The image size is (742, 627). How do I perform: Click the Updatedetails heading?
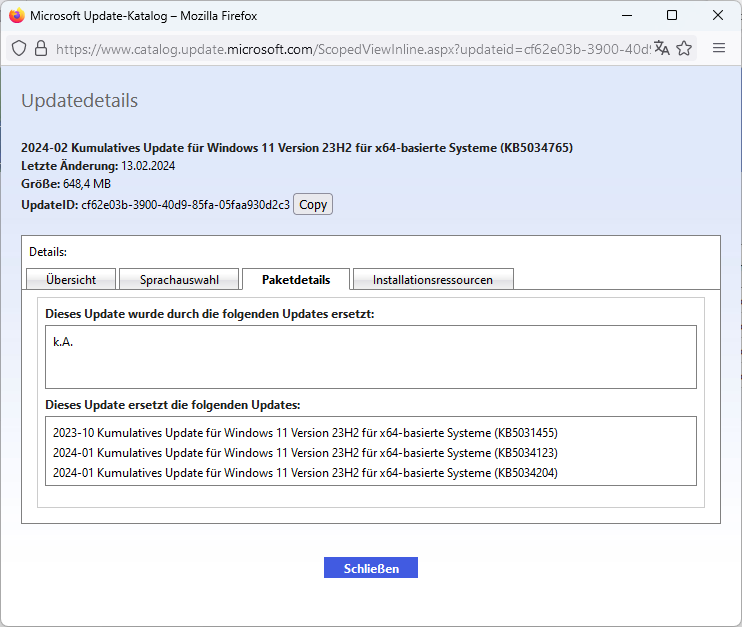tap(80, 100)
